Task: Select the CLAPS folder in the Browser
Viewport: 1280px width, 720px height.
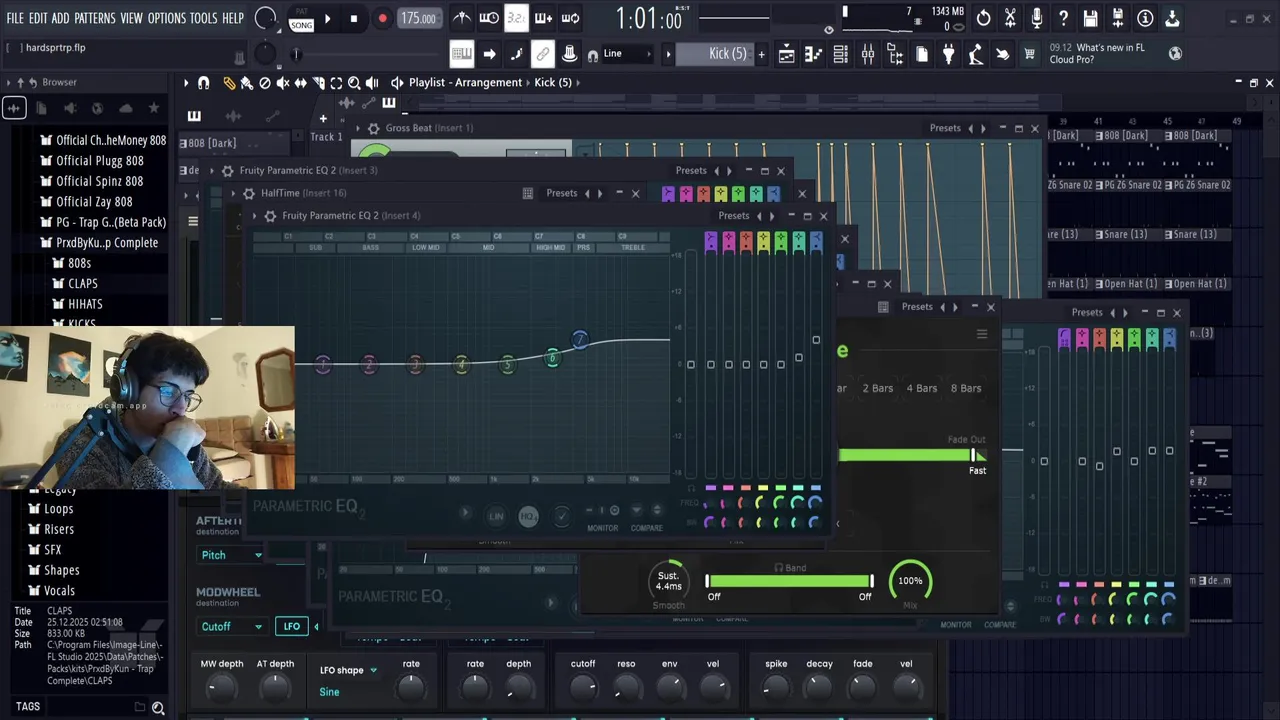Action: click(83, 284)
